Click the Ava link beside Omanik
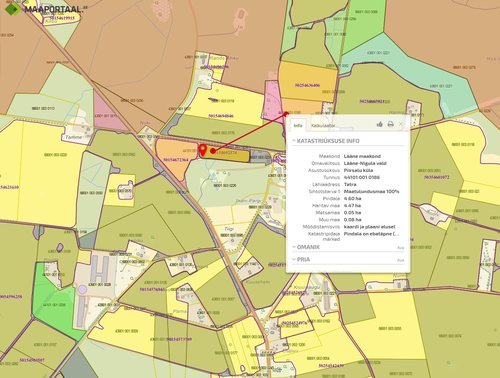Viewport: 500px width, 378px height. click(400, 248)
